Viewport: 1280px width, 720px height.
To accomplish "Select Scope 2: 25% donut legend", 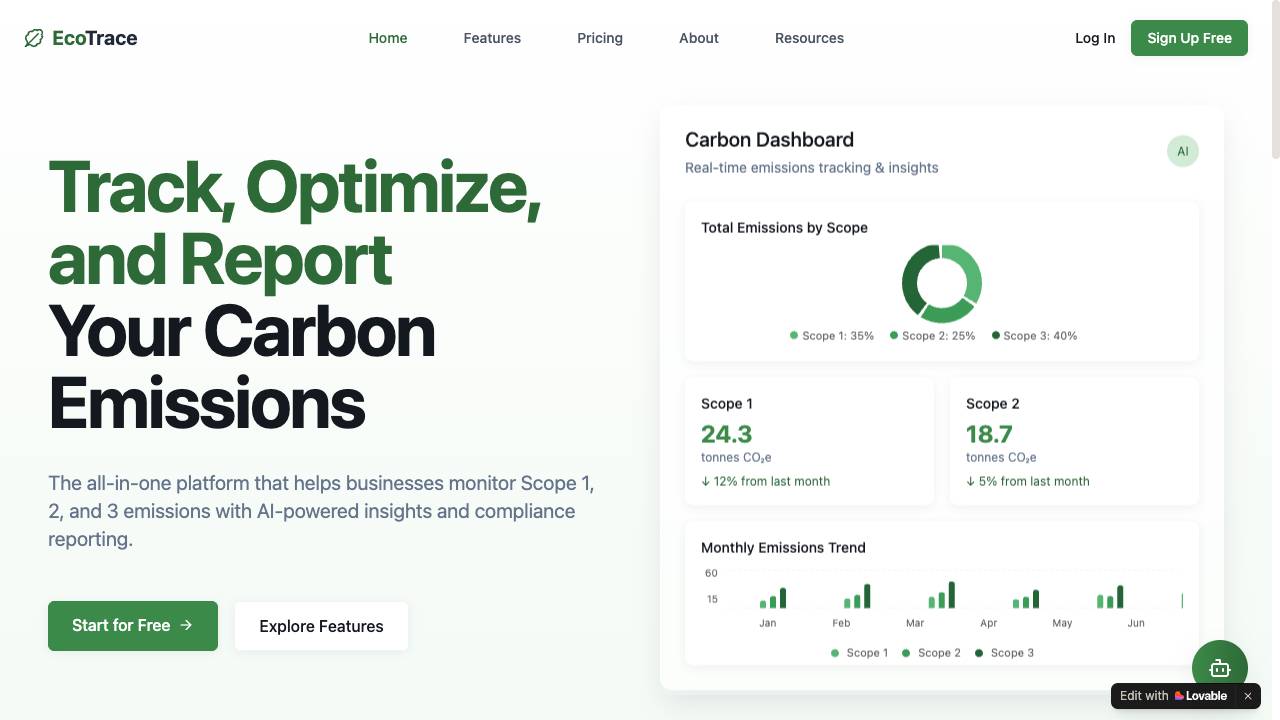I will coord(932,336).
